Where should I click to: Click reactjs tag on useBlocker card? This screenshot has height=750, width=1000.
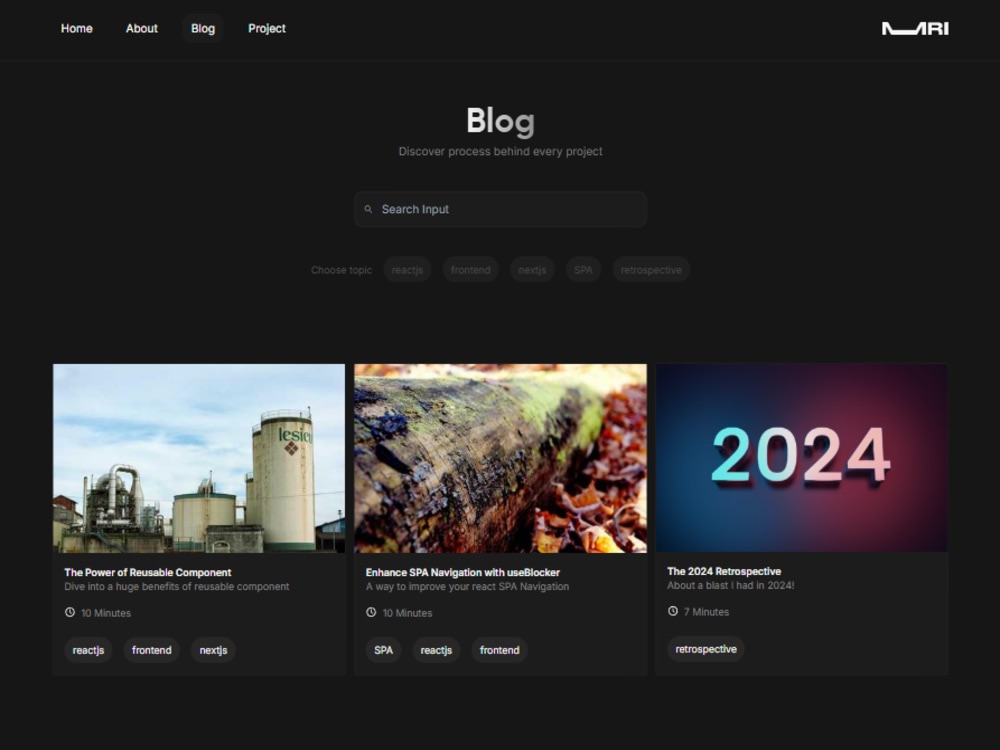[436, 650]
